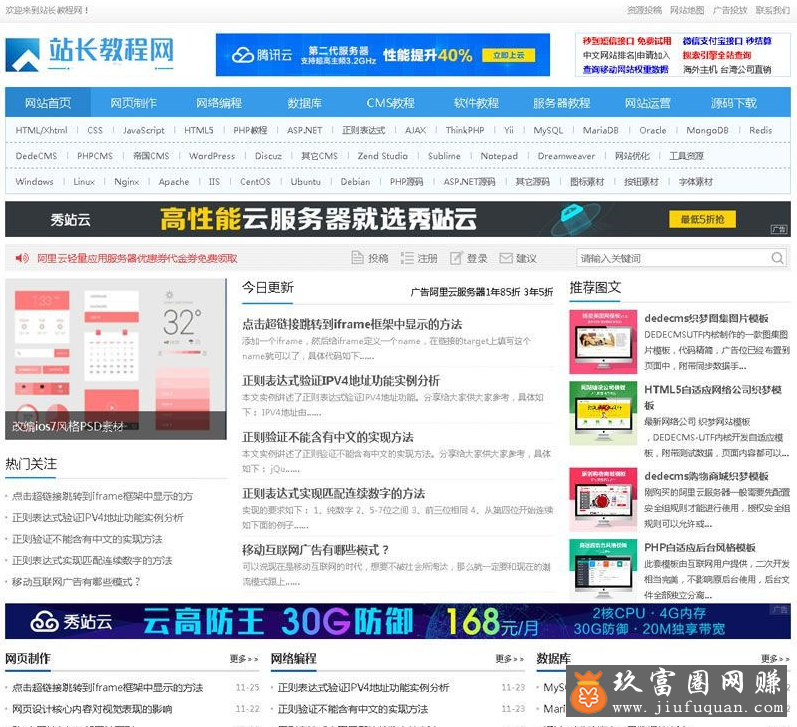Click the 站长教程网 site logo
The height and width of the screenshot is (727, 797).
[90, 53]
